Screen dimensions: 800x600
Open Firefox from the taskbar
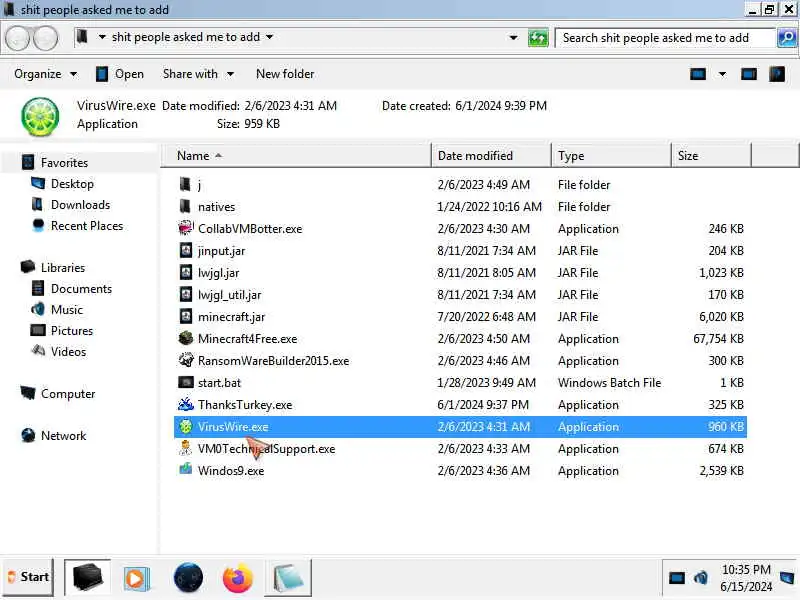click(x=237, y=578)
